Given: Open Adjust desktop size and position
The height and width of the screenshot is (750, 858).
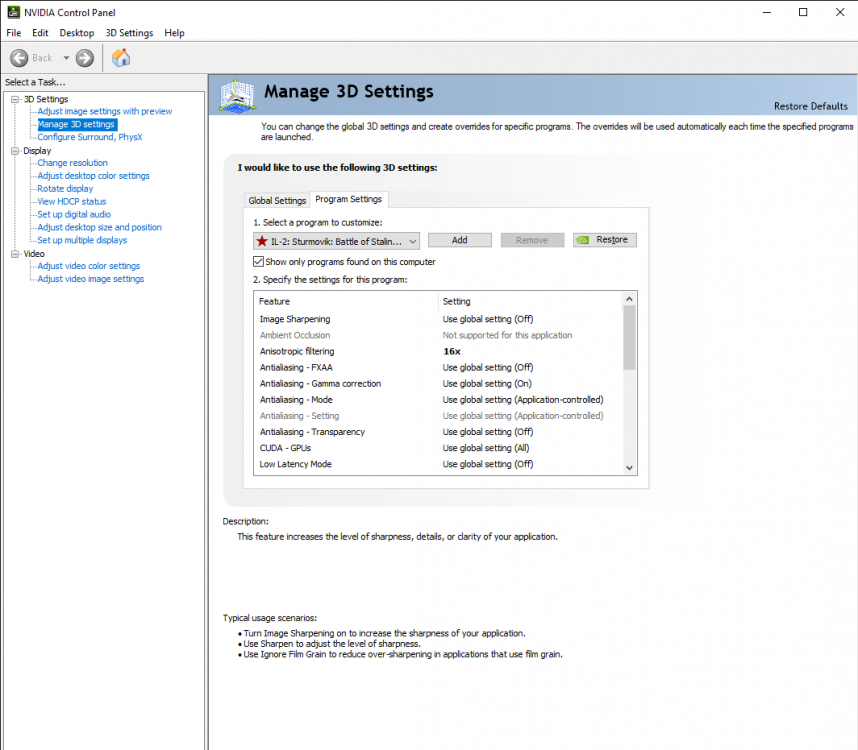Looking at the screenshot, I should (100, 227).
